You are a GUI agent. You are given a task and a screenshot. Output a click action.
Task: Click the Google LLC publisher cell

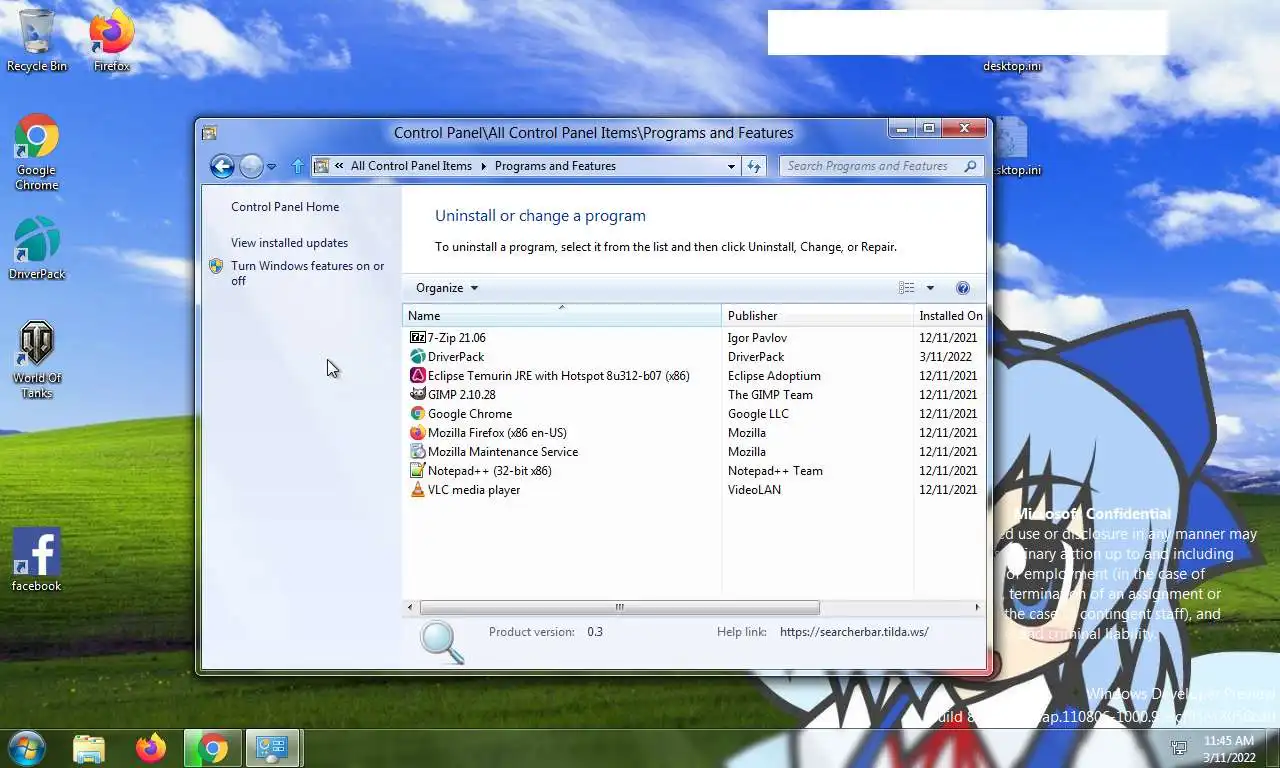(758, 414)
